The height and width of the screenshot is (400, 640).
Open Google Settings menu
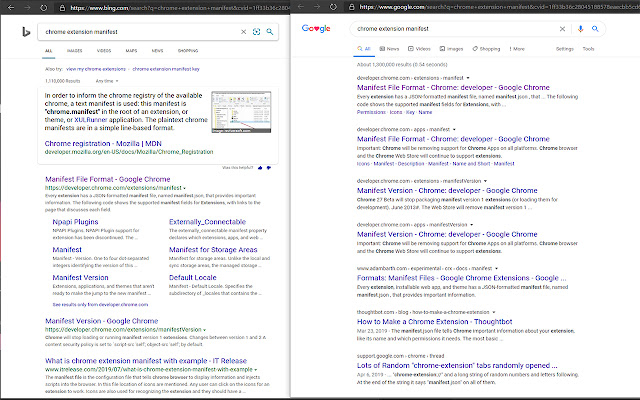[565, 49]
